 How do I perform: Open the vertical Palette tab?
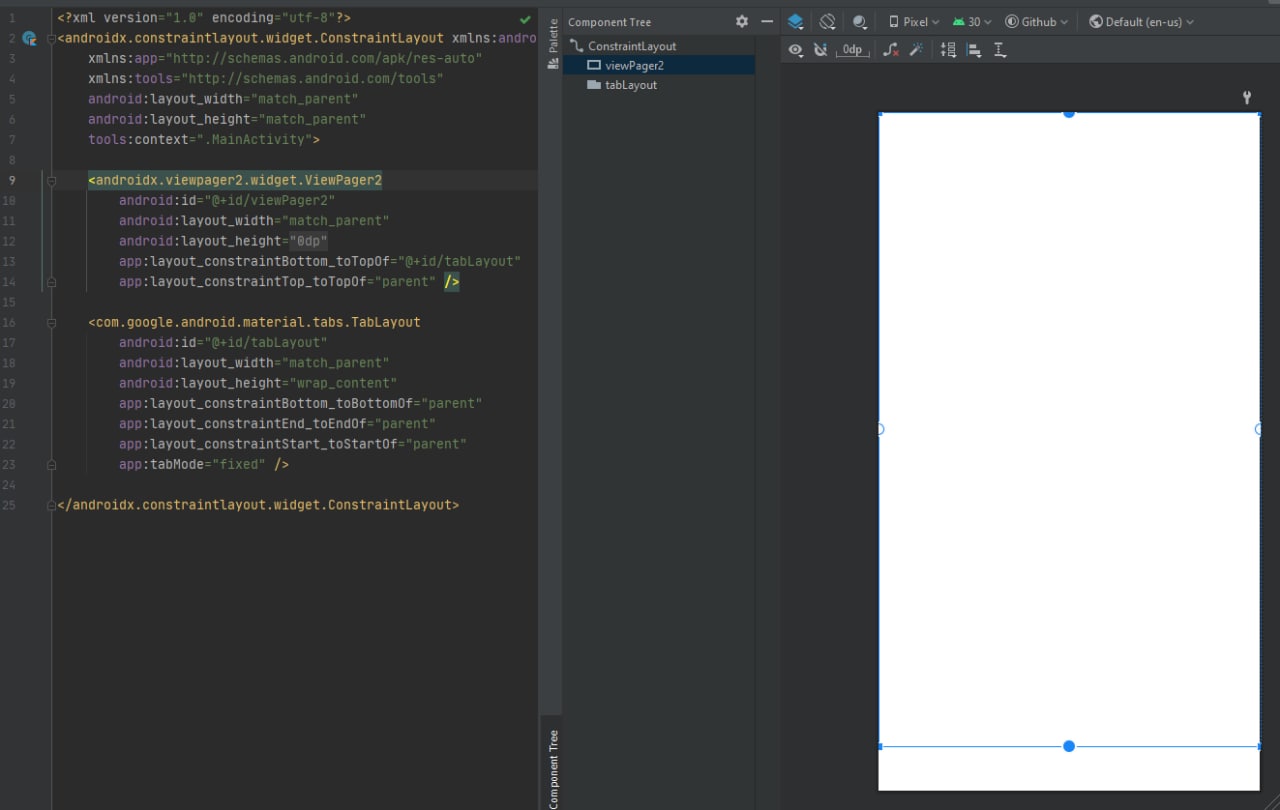point(553,44)
